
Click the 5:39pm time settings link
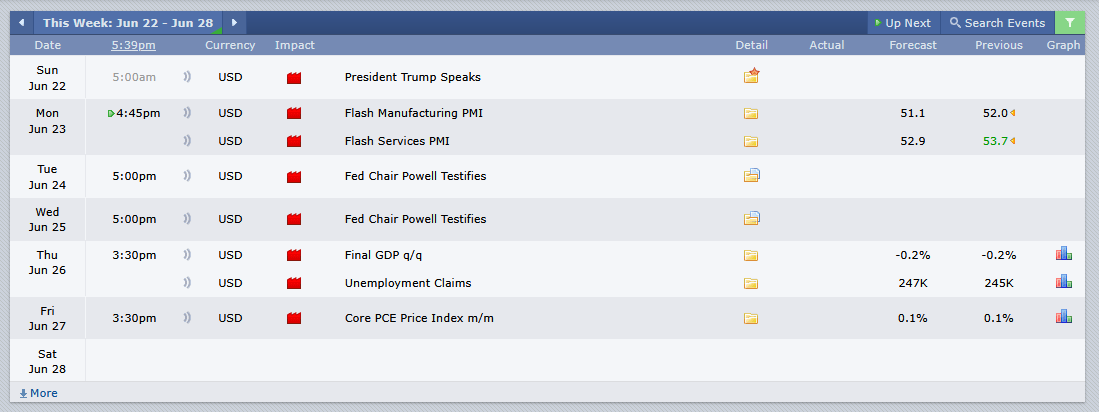(133, 45)
